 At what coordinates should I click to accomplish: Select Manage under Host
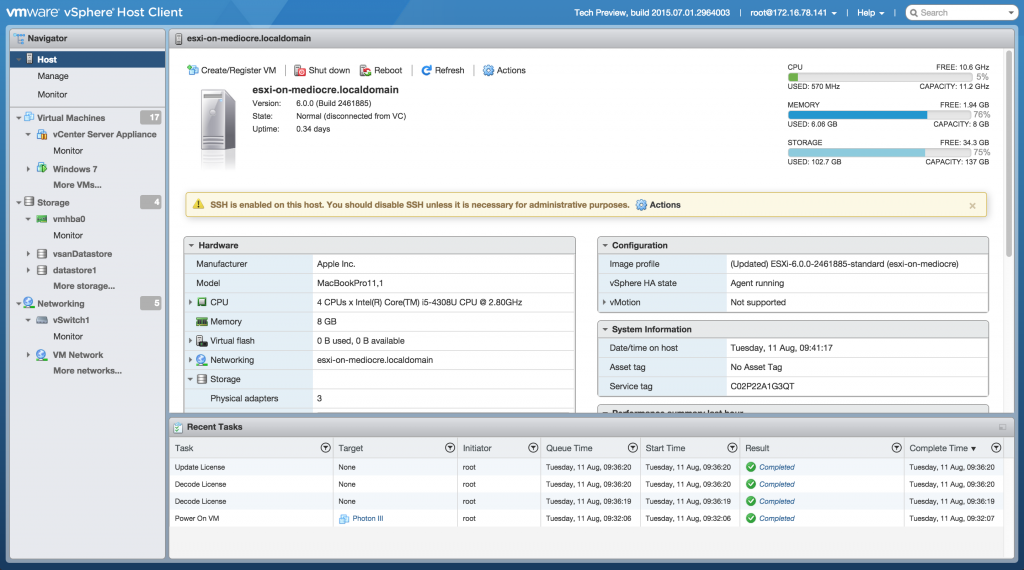pos(53,76)
